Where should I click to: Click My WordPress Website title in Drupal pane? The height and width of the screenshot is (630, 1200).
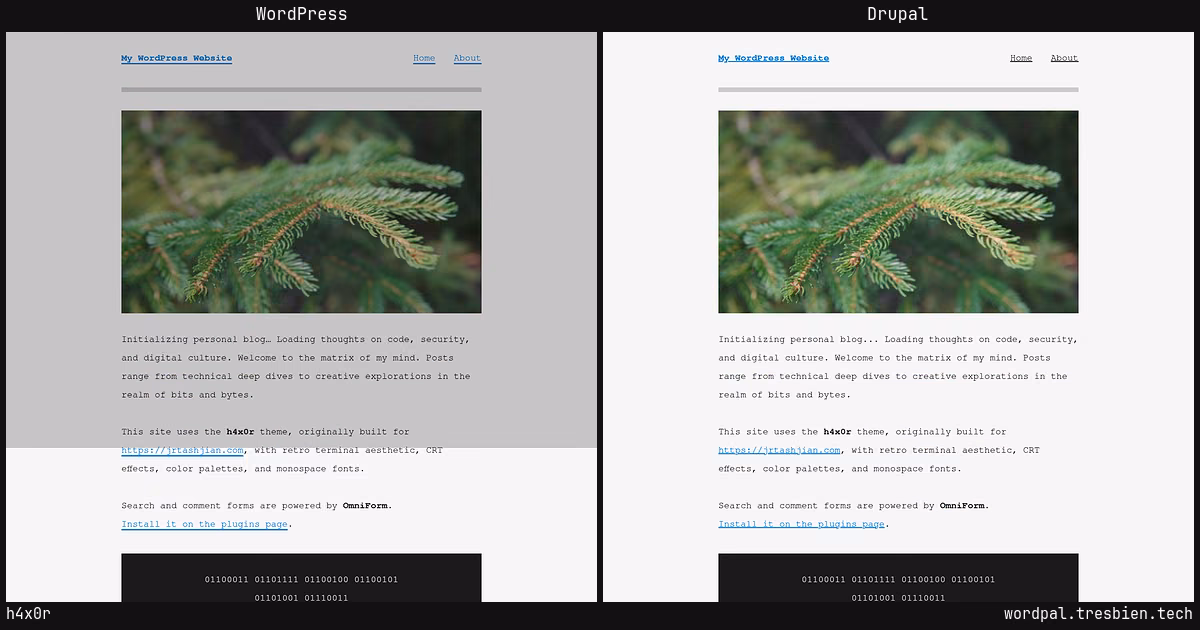(773, 58)
